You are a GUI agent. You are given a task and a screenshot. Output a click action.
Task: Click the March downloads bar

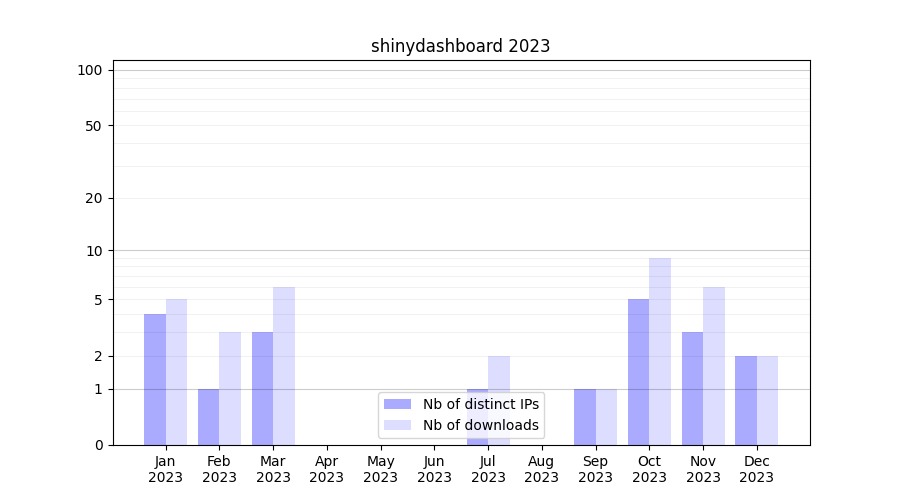pos(284,366)
